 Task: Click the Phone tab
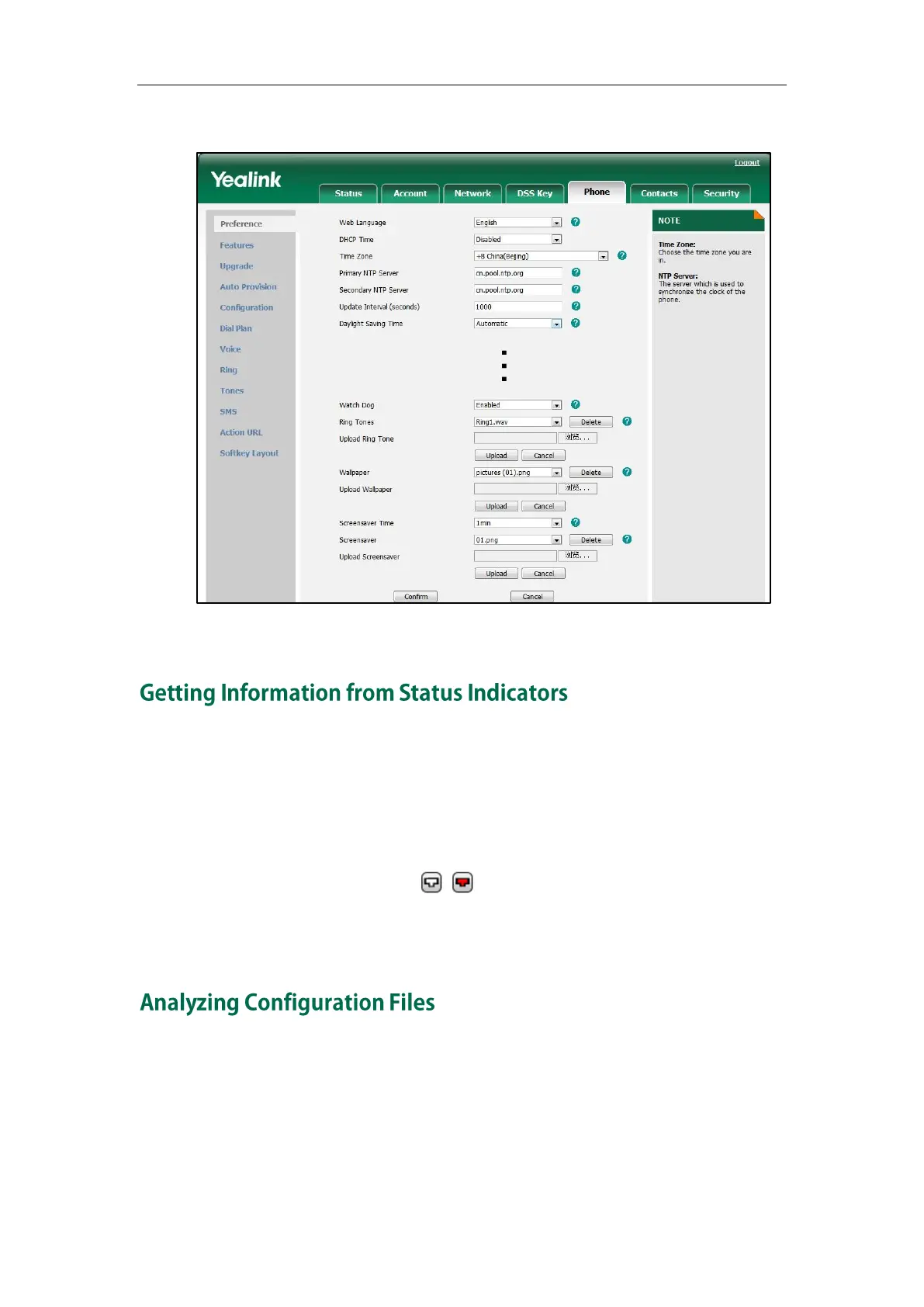pos(597,192)
